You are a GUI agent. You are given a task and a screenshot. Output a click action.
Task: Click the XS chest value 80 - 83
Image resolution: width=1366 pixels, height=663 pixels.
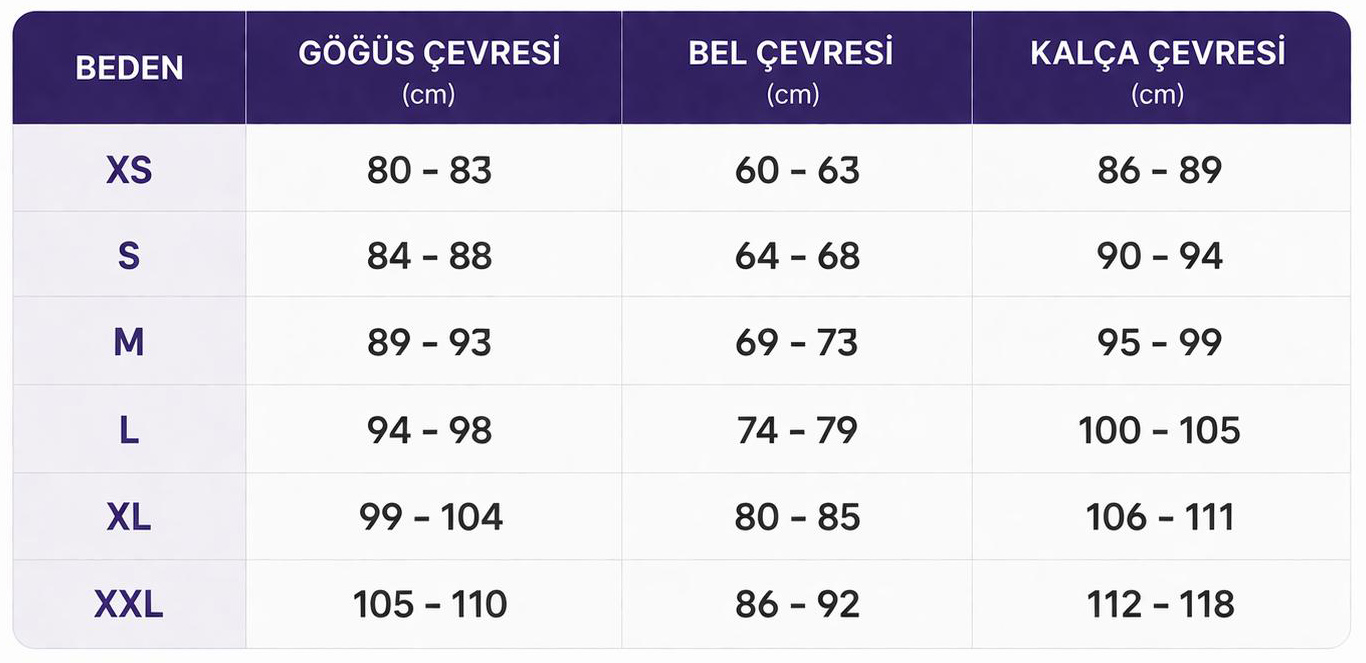point(429,170)
